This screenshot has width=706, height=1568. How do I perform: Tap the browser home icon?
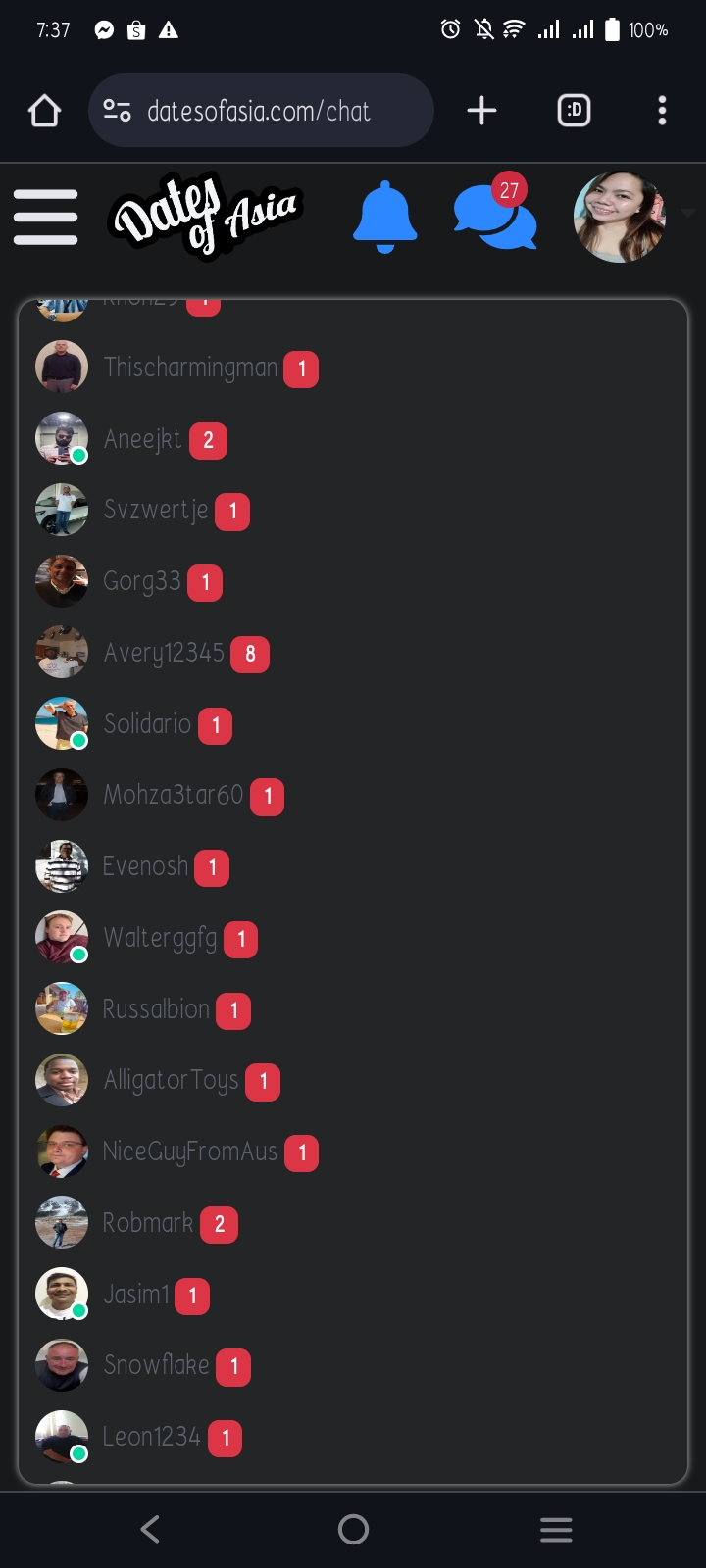pos(44,111)
